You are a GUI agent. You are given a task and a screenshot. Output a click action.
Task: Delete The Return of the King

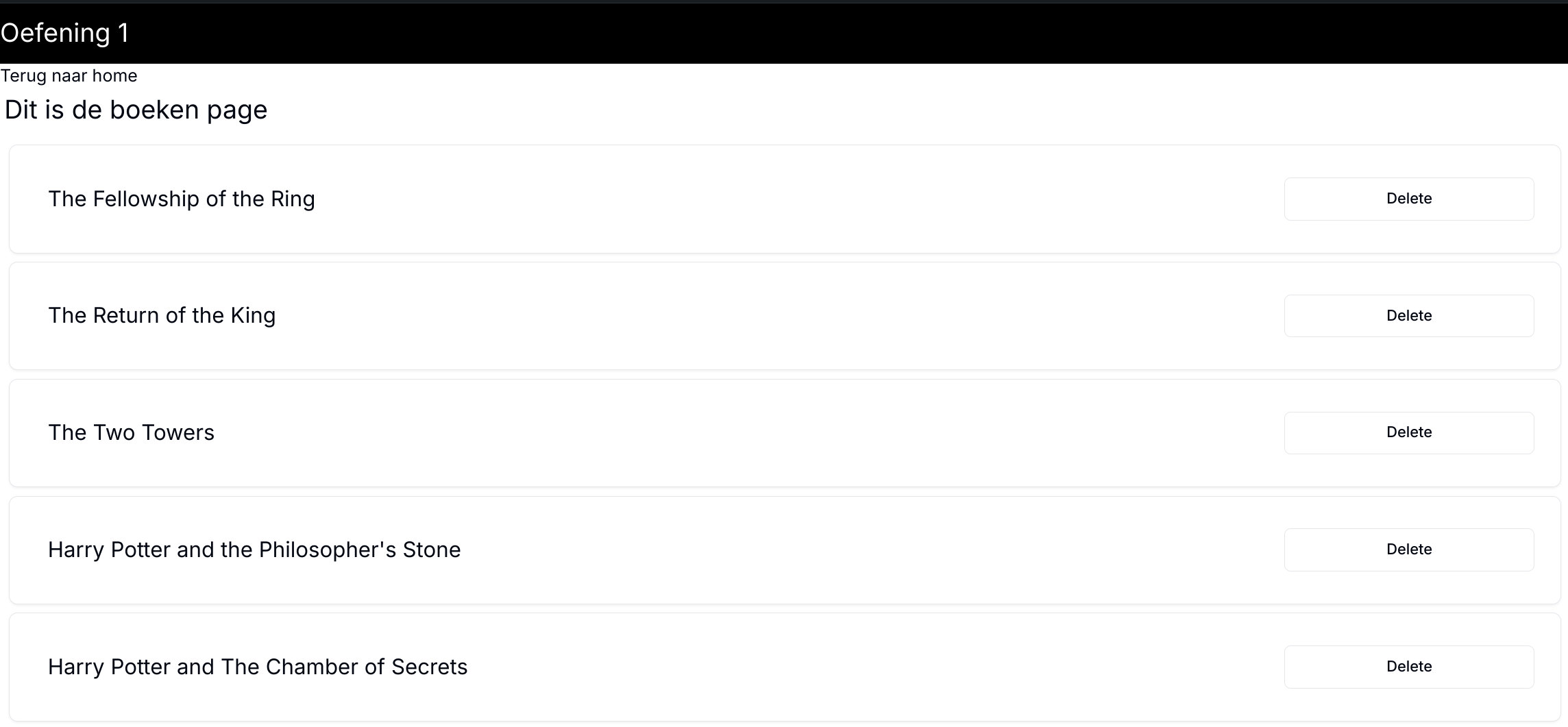pos(1408,316)
